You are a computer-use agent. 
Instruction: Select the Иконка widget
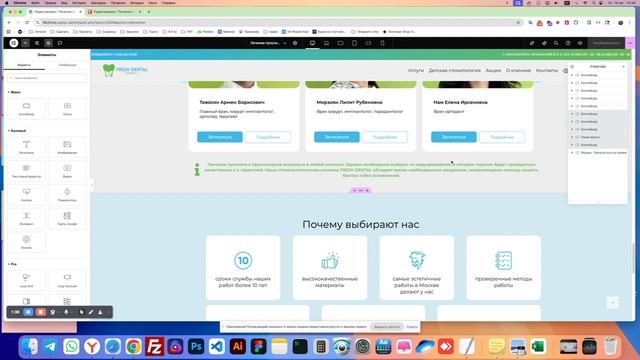click(x=26, y=242)
